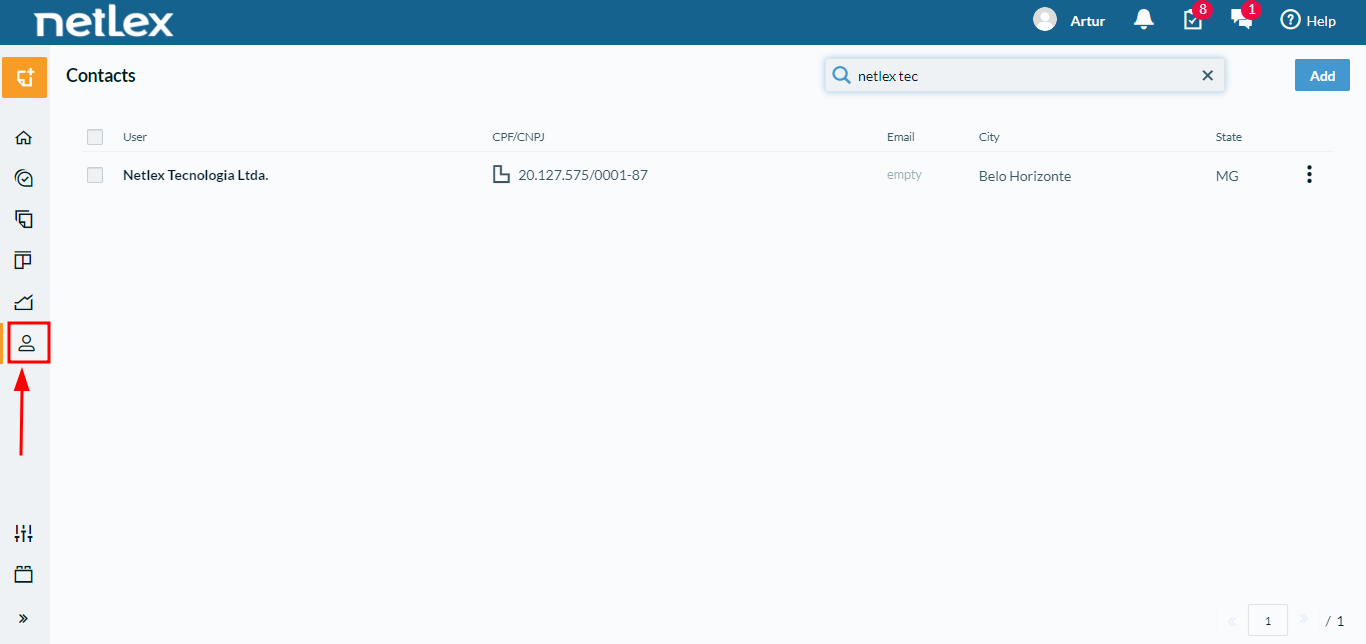Open Artur user menu
This screenshot has height=644, width=1366.
tap(1087, 21)
